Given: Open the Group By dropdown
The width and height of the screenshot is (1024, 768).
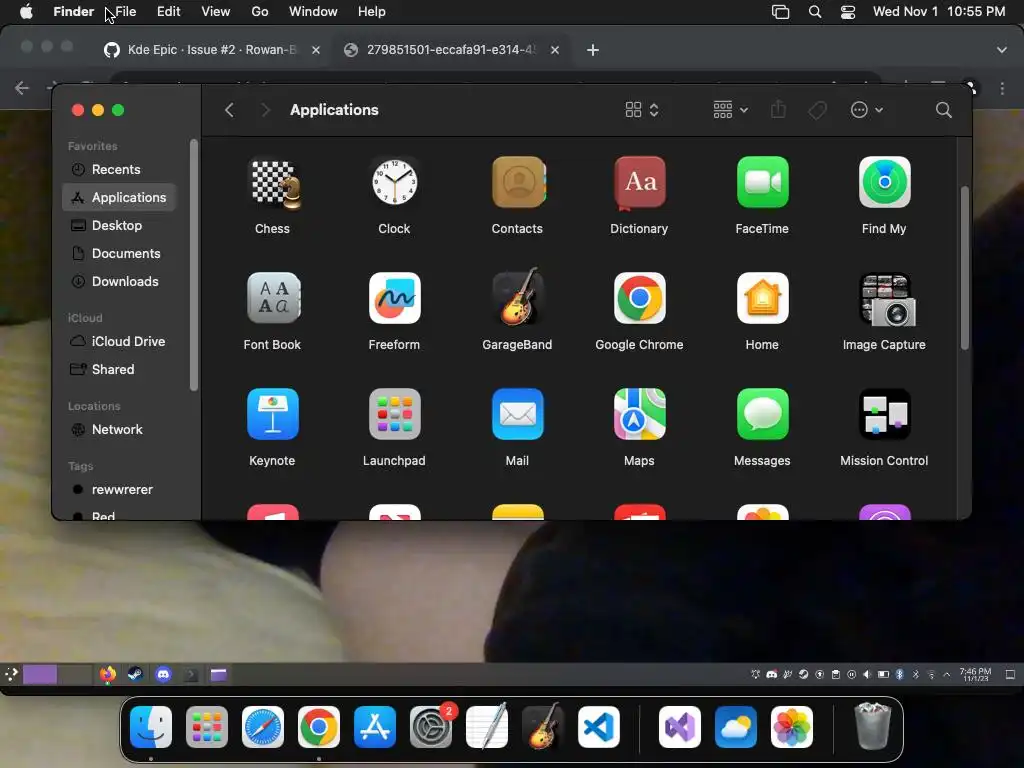Looking at the screenshot, I should pyautogui.click(x=730, y=110).
